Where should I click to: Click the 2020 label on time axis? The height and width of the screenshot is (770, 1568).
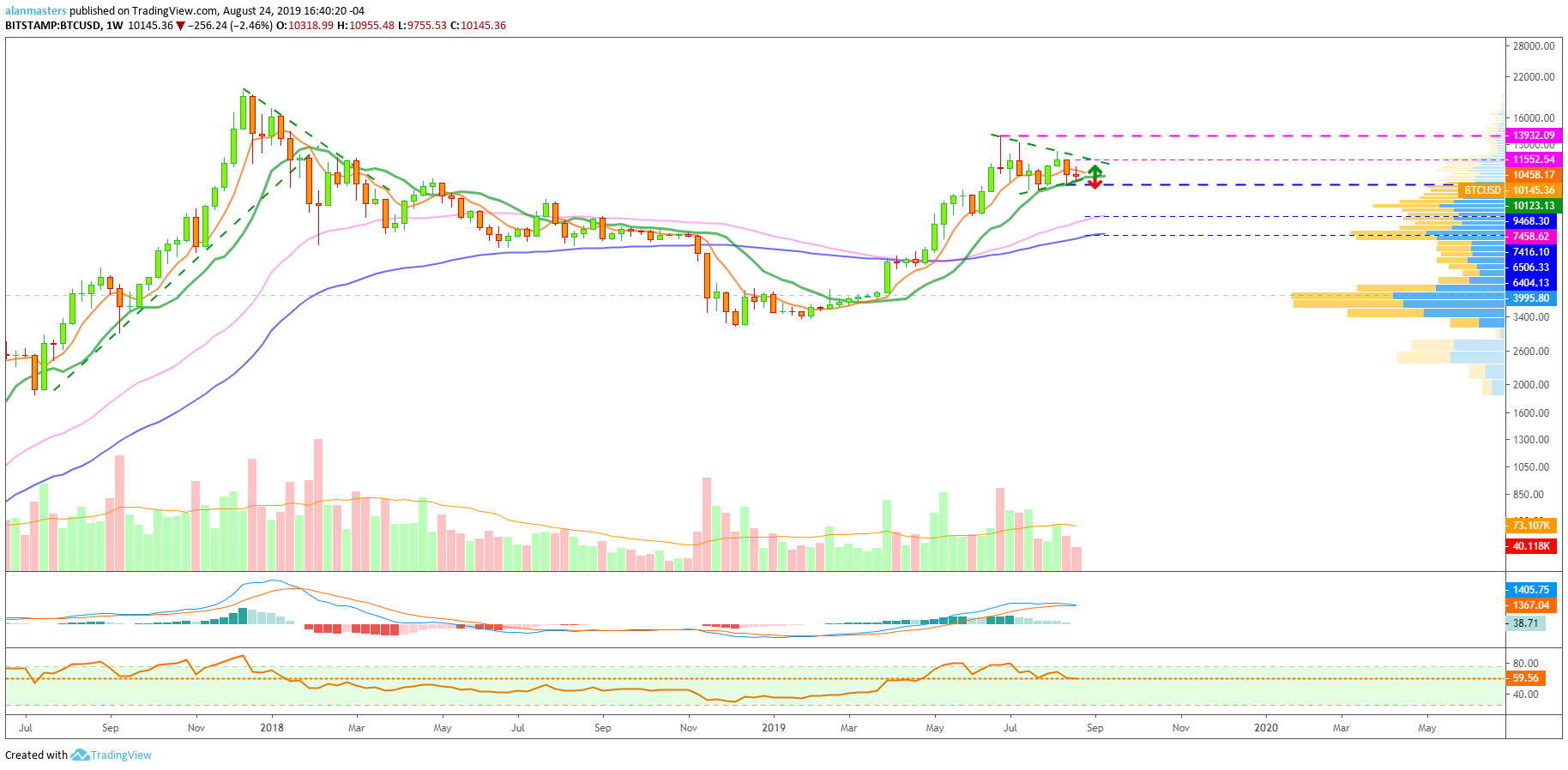(x=1266, y=728)
